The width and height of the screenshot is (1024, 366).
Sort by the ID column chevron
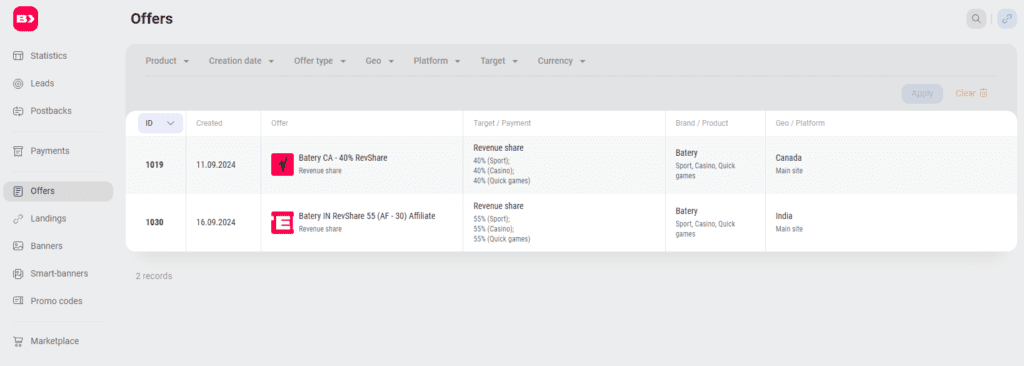[x=171, y=123]
